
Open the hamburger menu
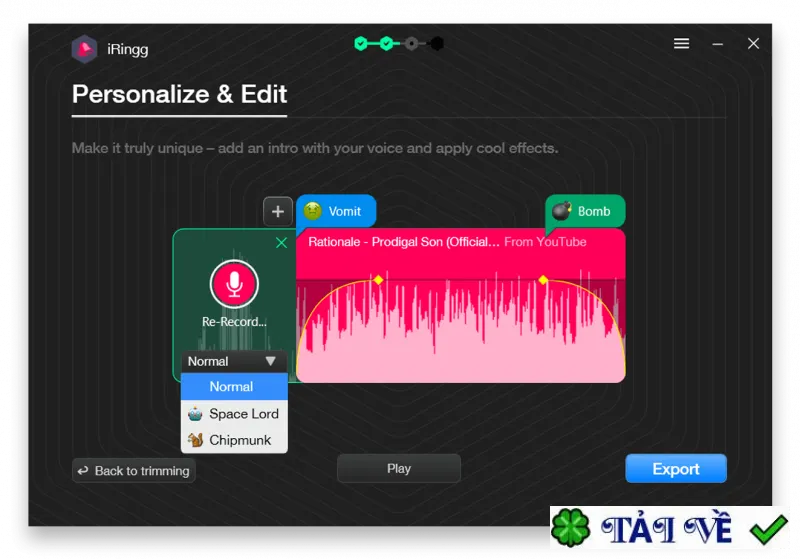click(x=681, y=43)
